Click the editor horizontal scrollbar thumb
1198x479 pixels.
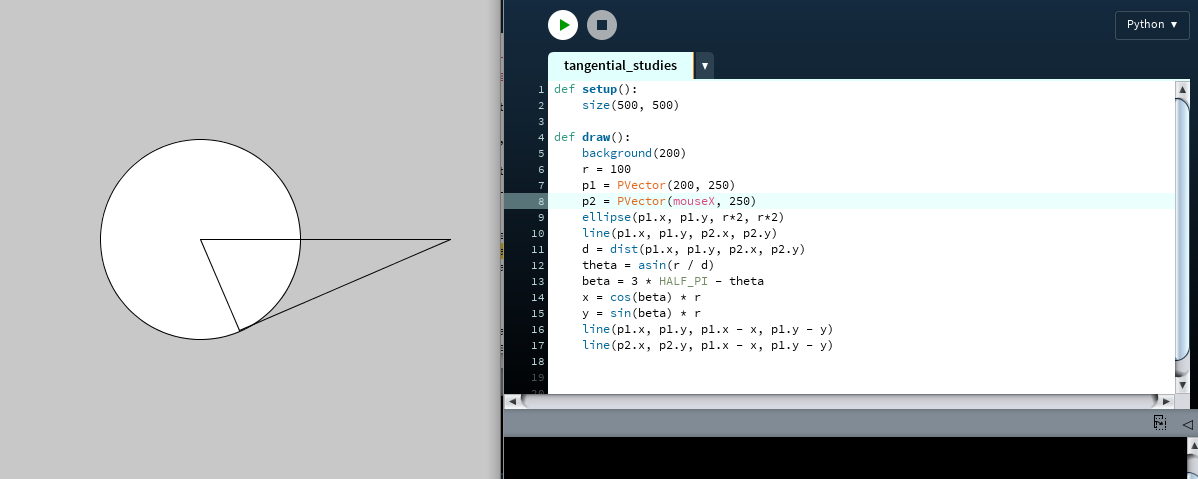(x=838, y=401)
